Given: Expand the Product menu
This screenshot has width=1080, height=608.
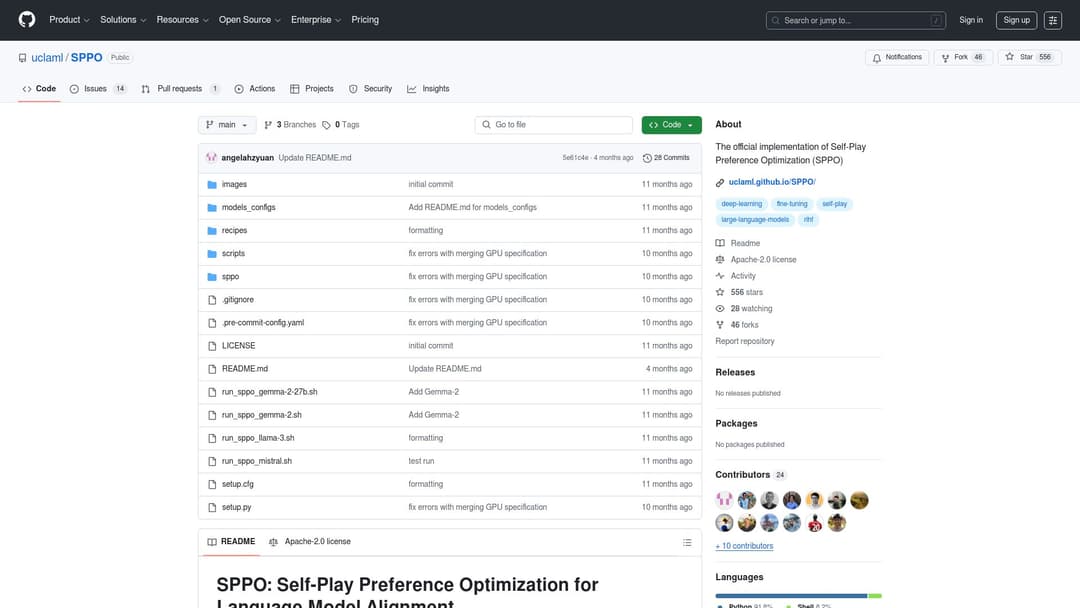Looking at the screenshot, I should coord(69,20).
